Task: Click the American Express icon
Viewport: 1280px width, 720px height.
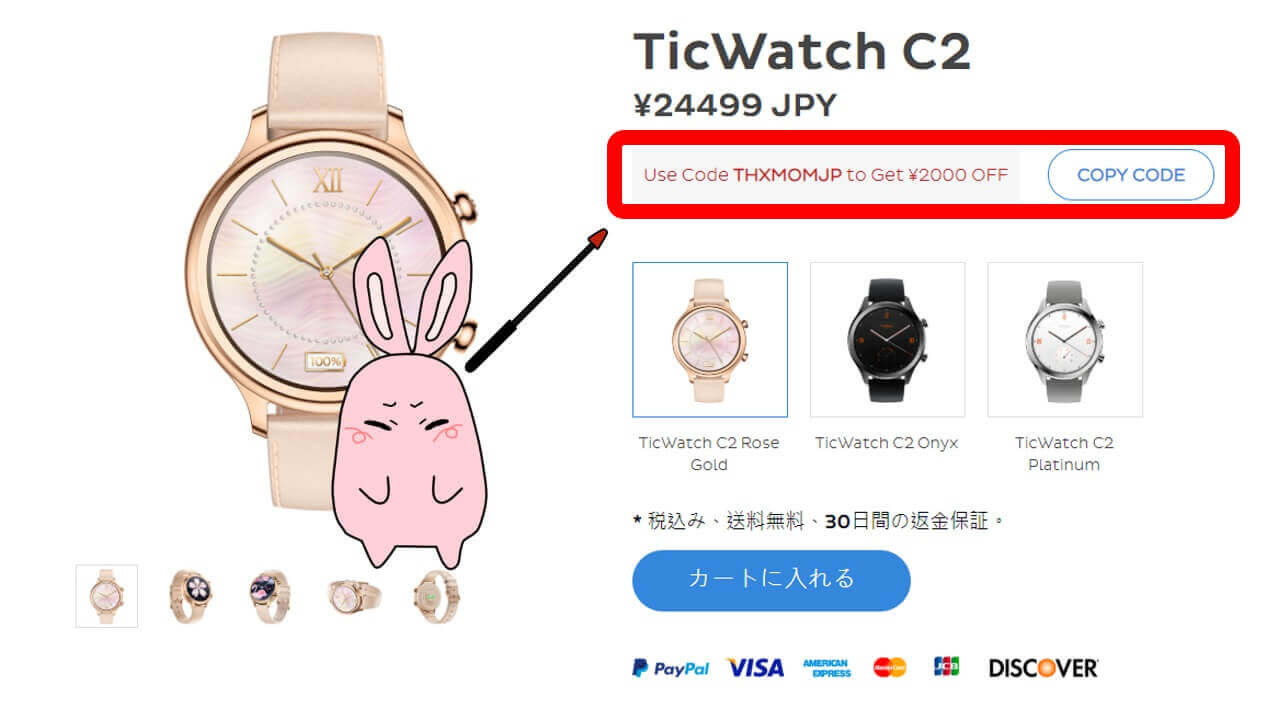Action: click(x=826, y=668)
